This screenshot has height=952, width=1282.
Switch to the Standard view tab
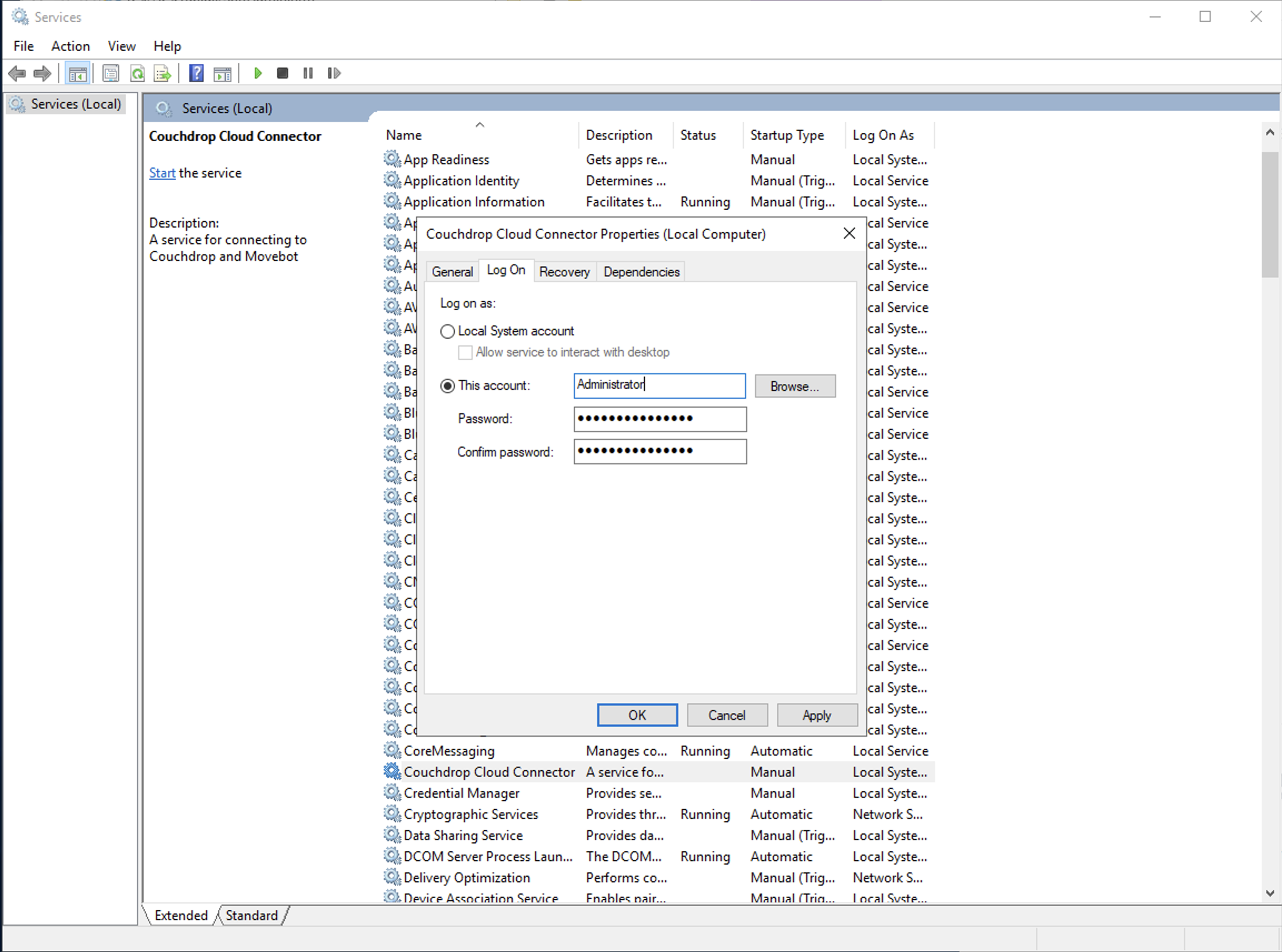coord(252,915)
